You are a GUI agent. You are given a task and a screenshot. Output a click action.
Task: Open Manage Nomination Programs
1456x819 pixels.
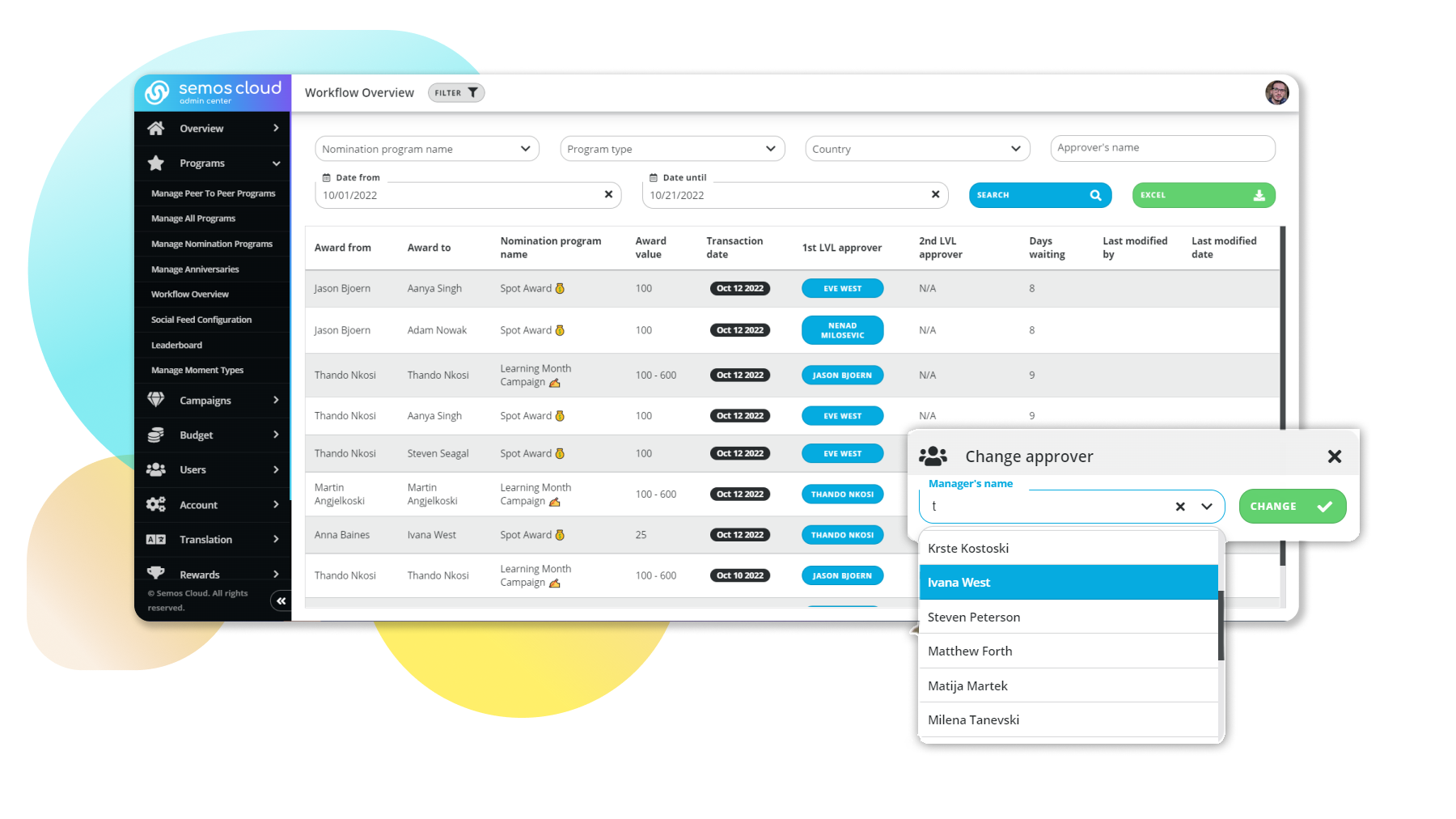click(x=213, y=244)
